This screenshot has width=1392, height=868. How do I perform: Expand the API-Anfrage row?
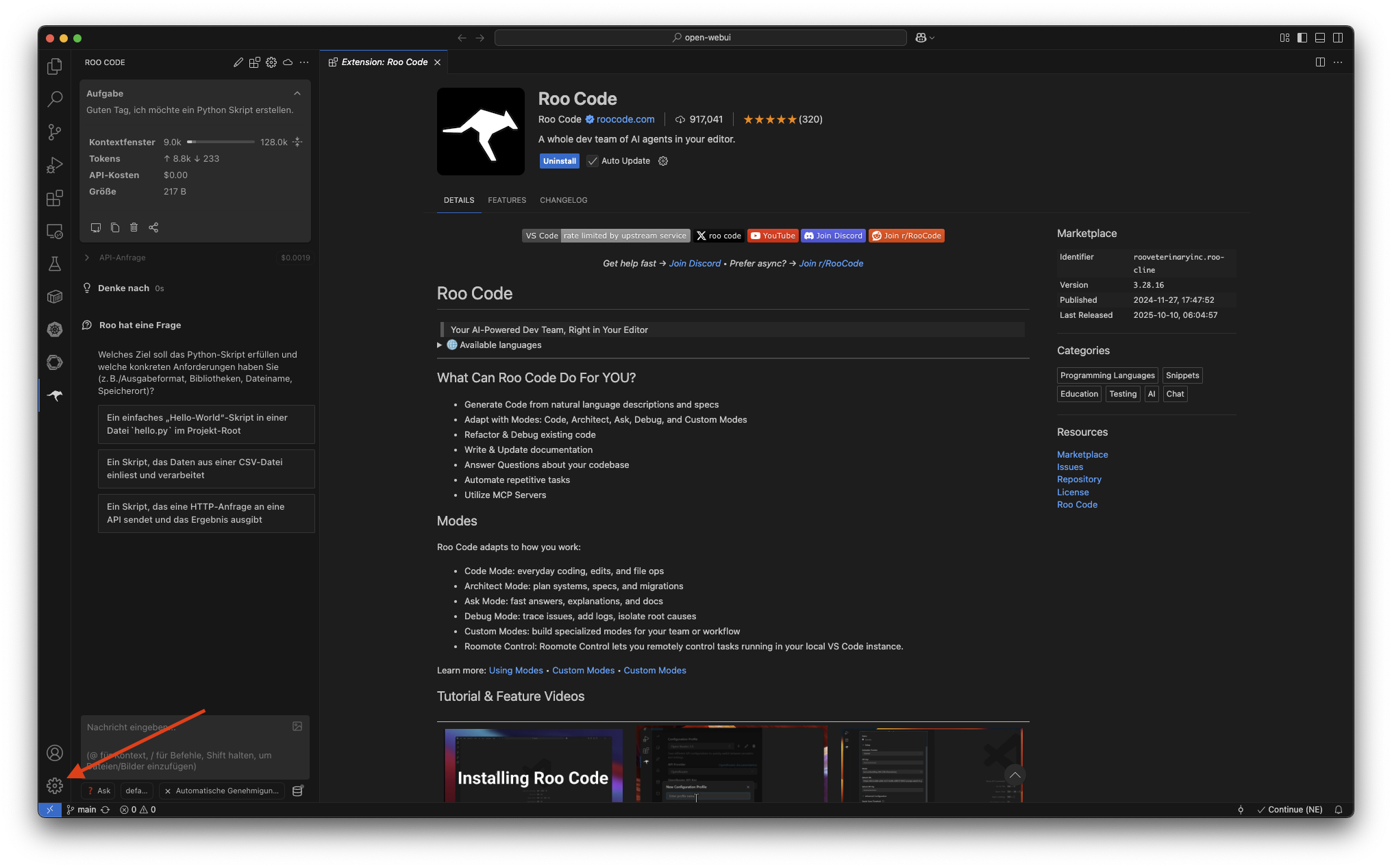point(87,258)
